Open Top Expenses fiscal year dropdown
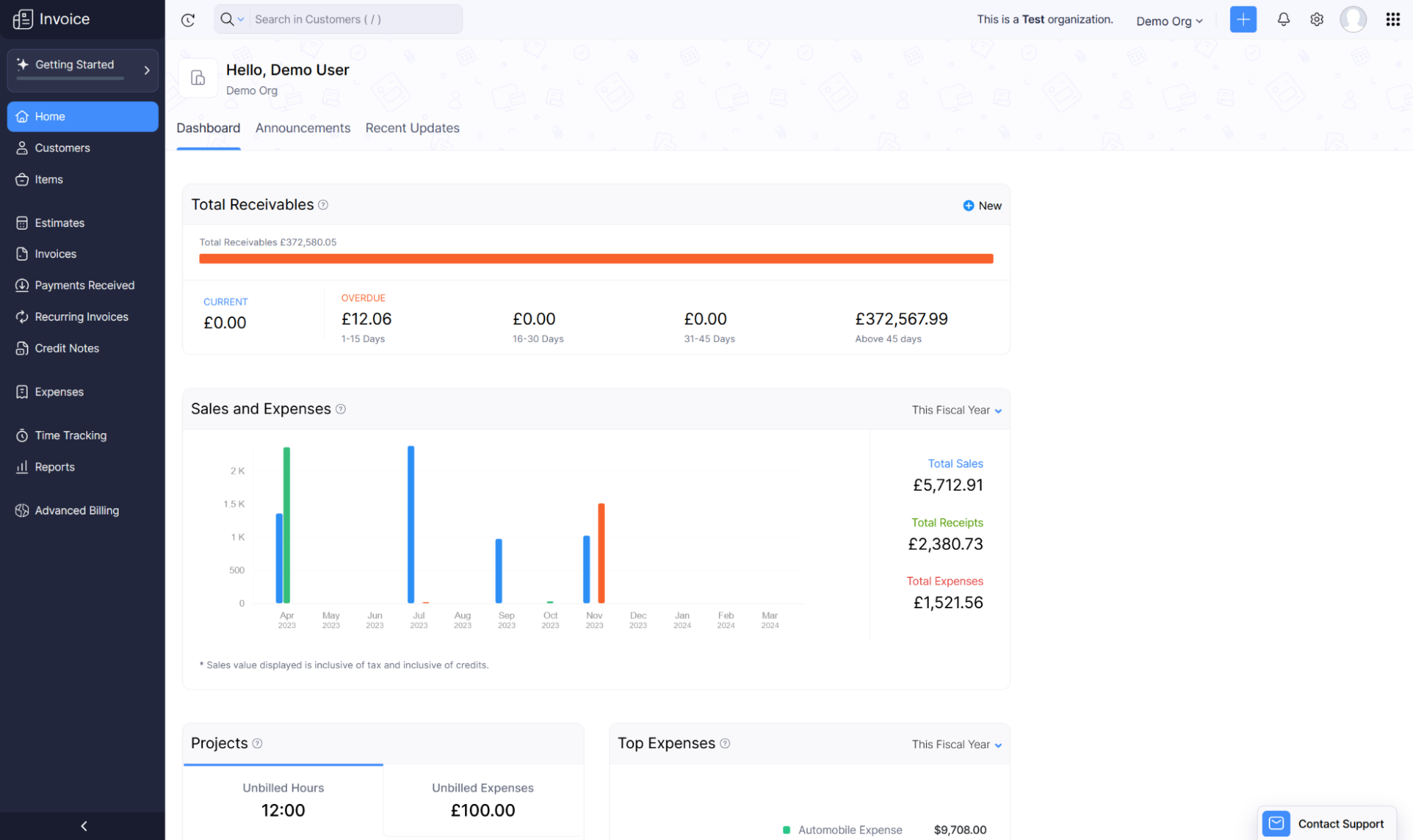This screenshot has width=1413, height=840. [x=956, y=744]
